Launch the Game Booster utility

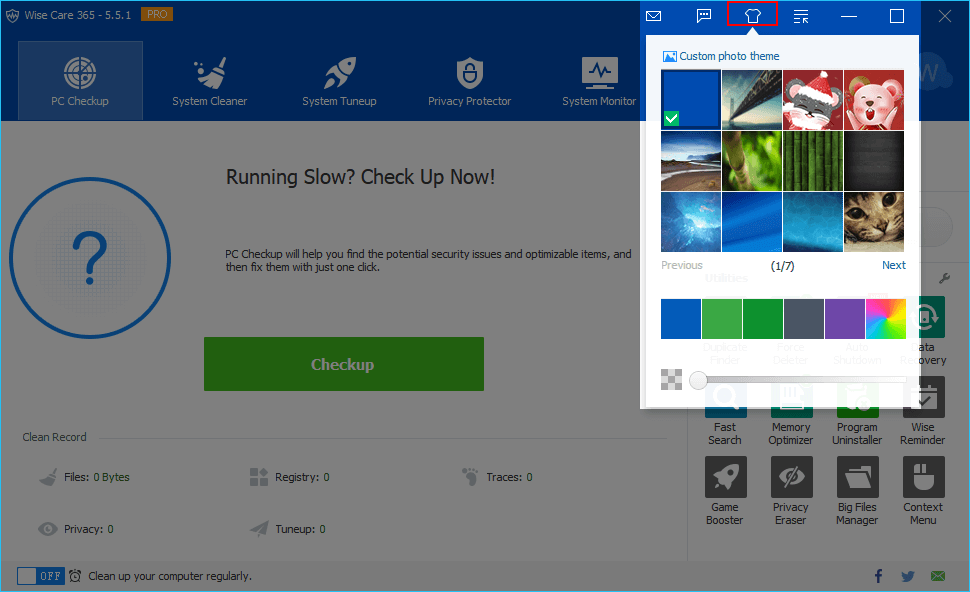pos(725,491)
